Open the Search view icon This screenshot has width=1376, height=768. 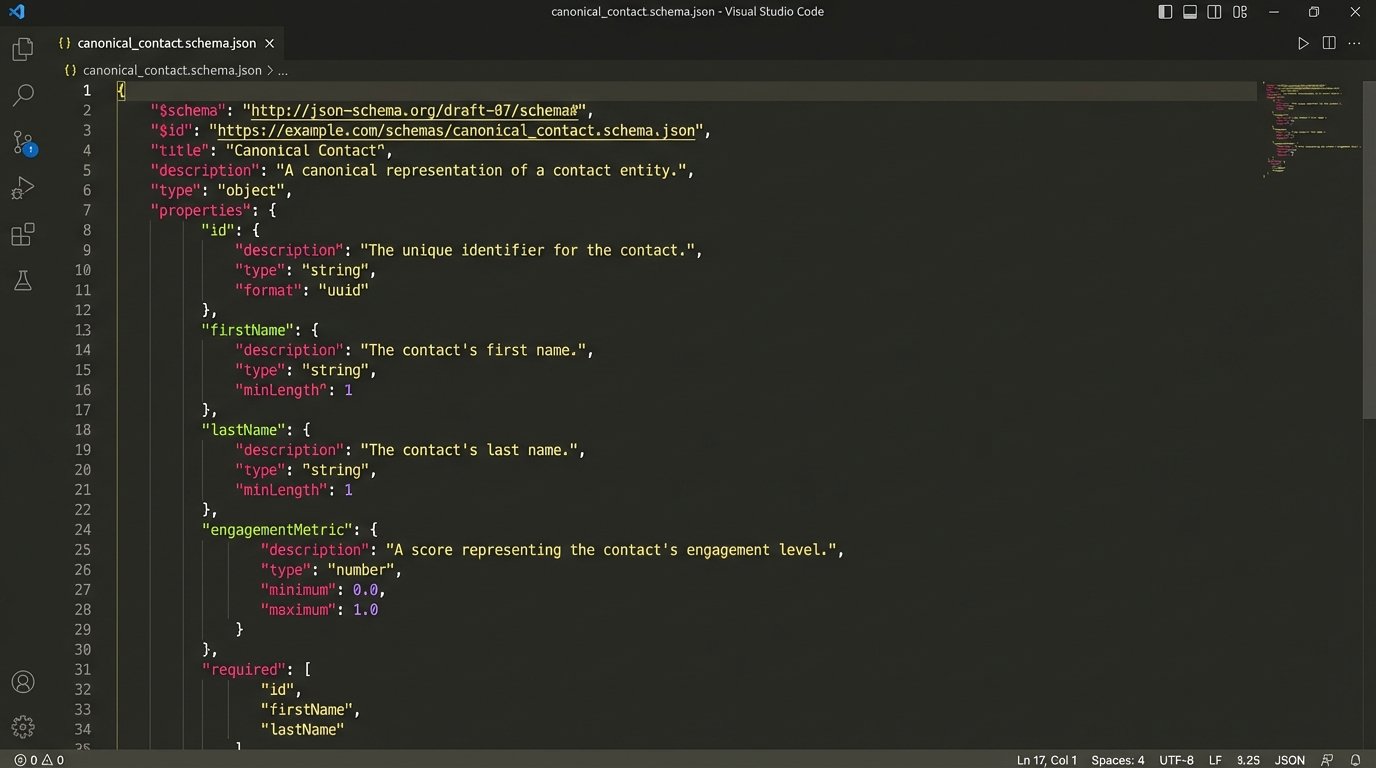[22, 95]
